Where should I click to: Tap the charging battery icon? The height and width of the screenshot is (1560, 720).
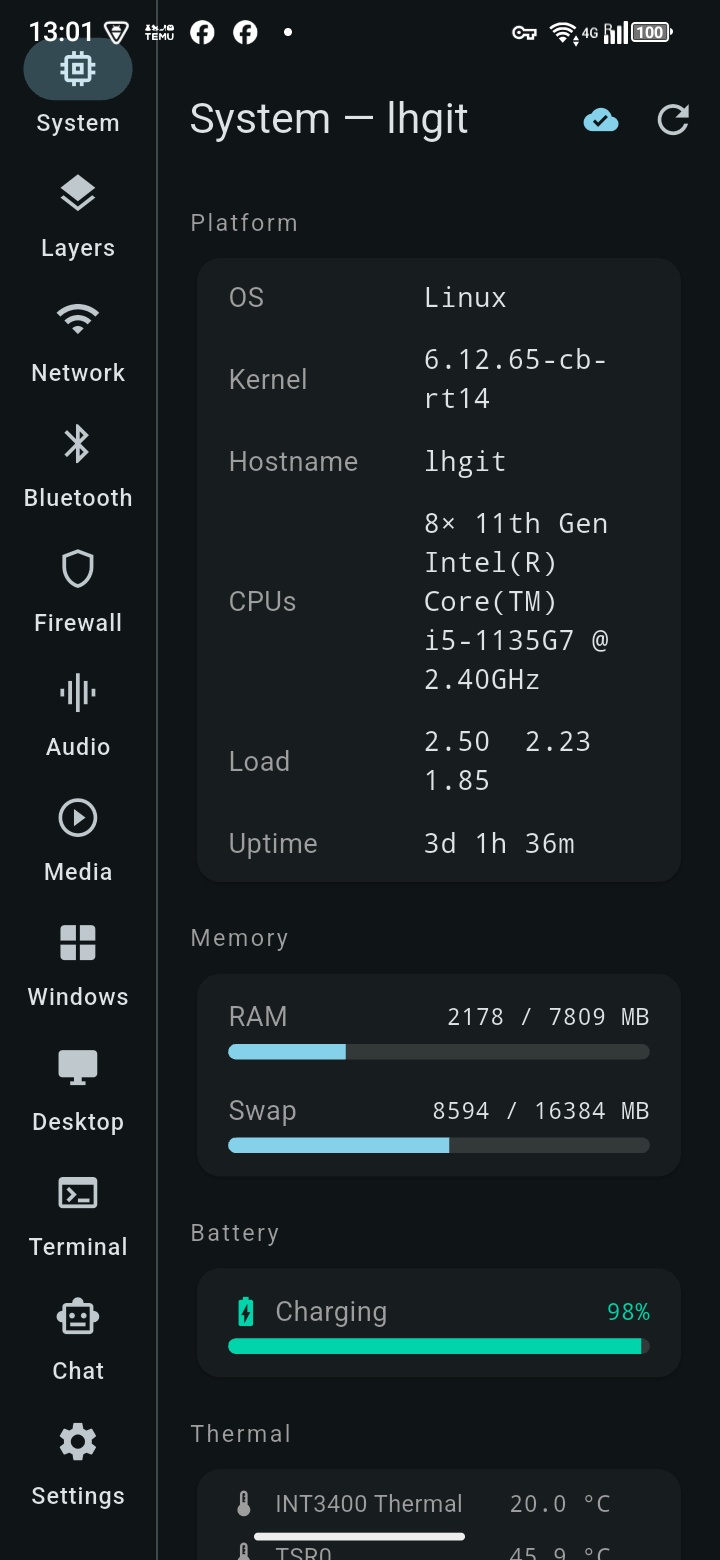pos(245,1312)
